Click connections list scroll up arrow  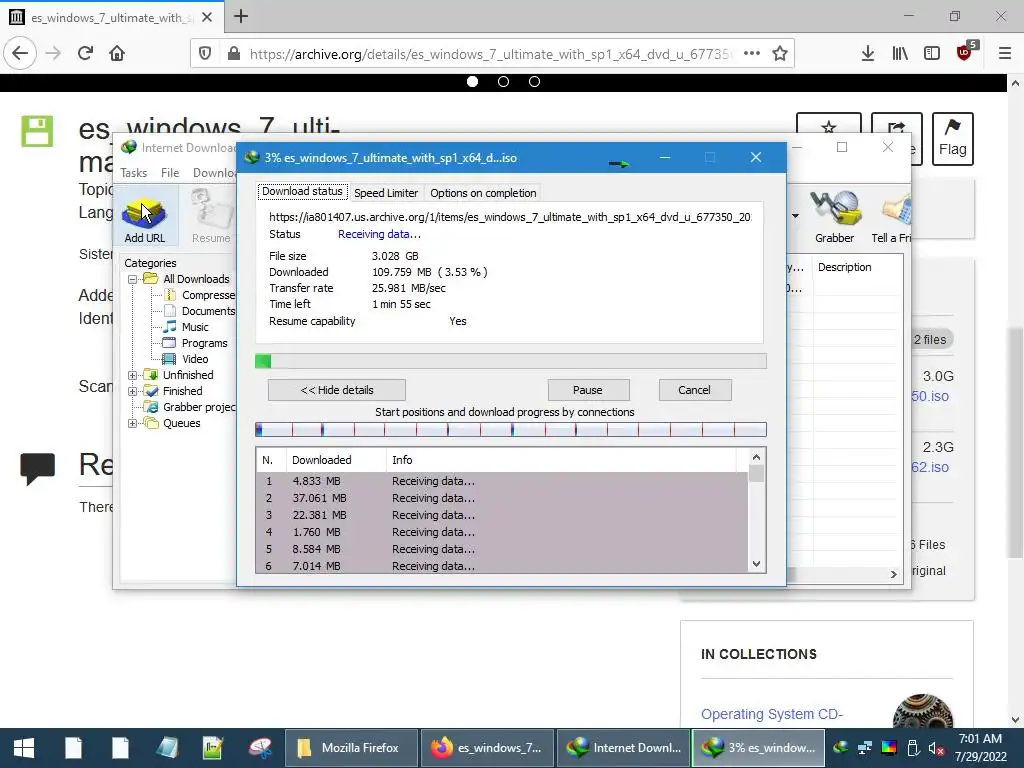coord(756,457)
